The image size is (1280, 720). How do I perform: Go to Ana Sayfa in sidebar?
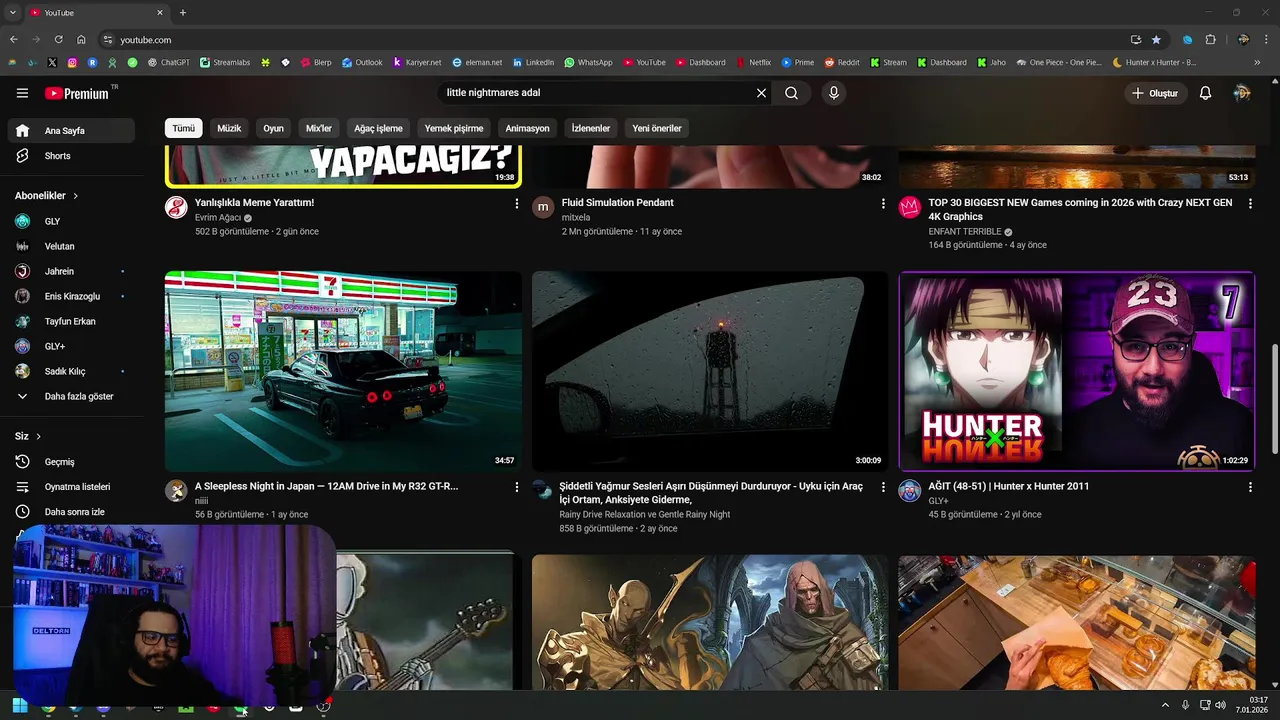coord(71,131)
